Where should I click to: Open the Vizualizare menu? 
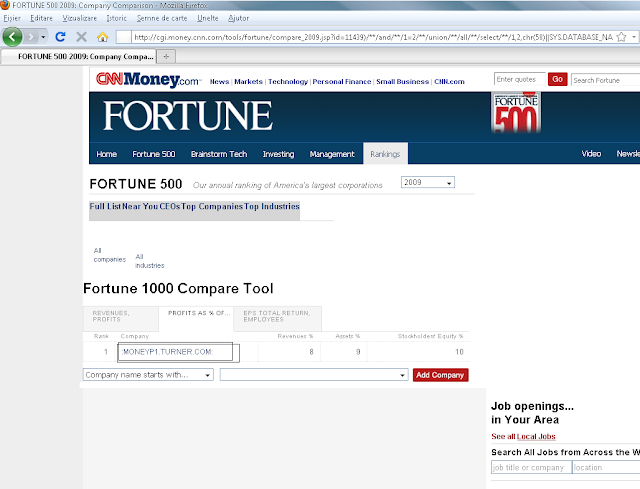[x=80, y=18]
